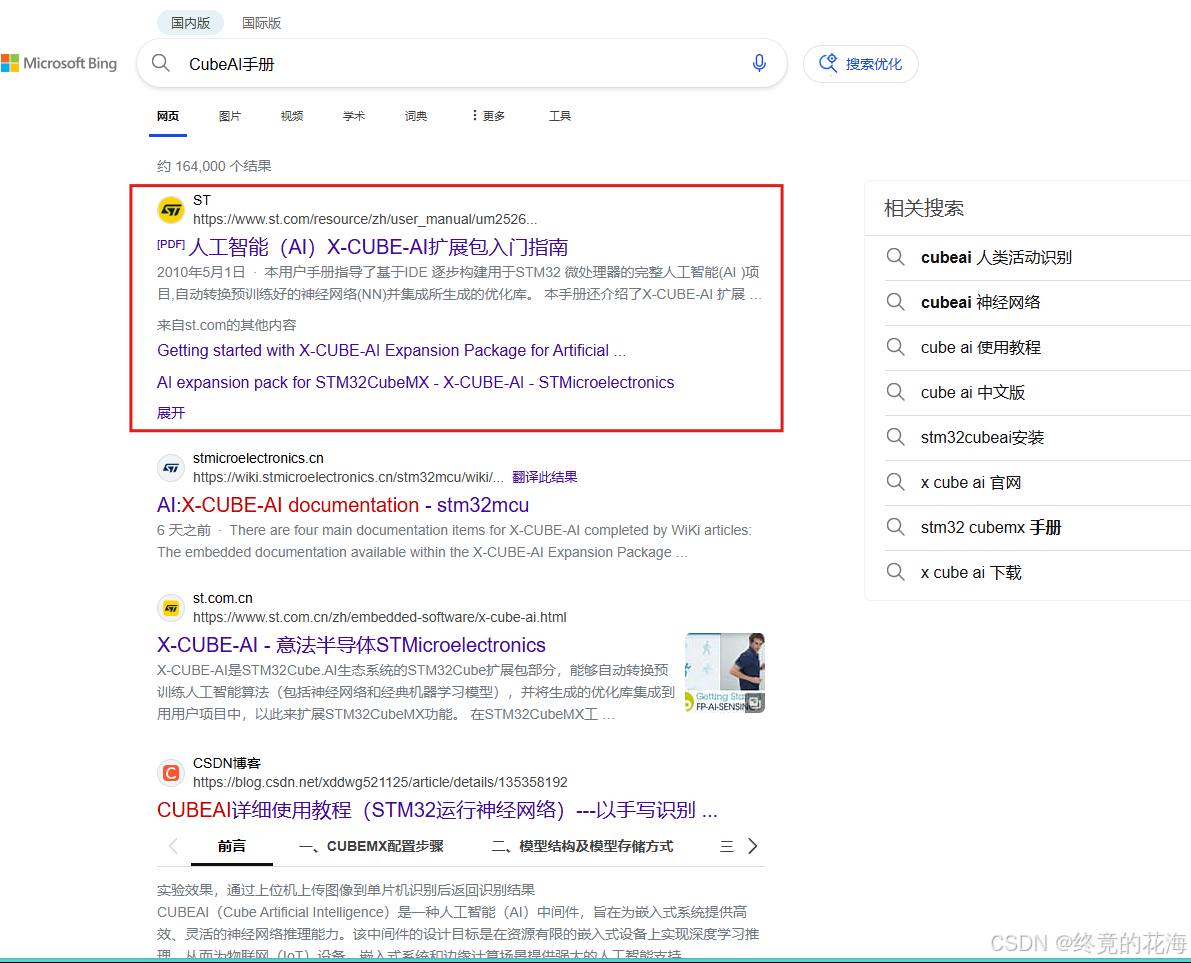Viewport: 1191px width, 963px height.
Task: Click the CSDN博客 favicon icon
Action: point(171,772)
